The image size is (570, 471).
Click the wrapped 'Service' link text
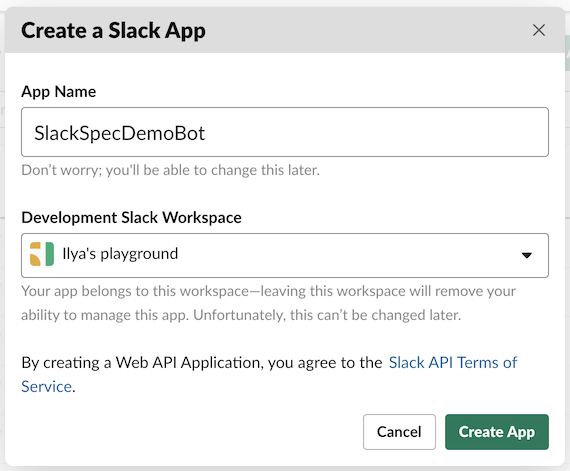click(47, 386)
